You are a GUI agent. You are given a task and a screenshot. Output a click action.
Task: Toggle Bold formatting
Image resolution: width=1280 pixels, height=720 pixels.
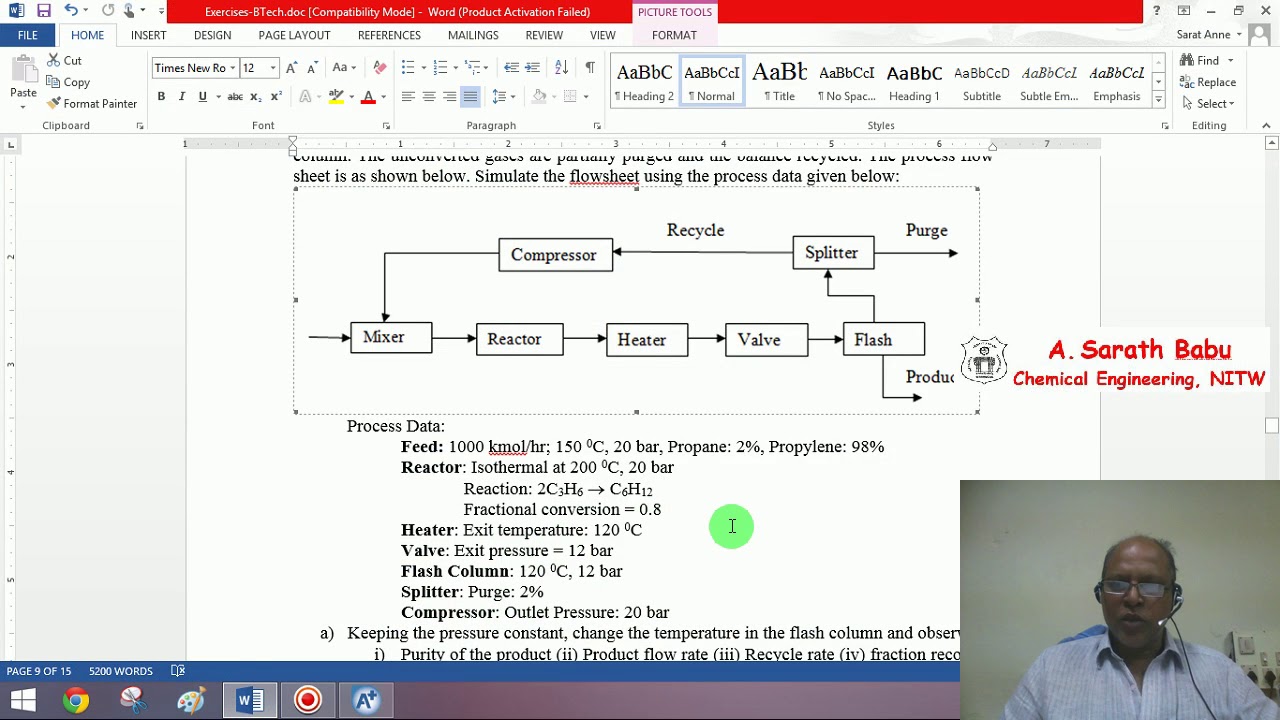[x=161, y=96]
